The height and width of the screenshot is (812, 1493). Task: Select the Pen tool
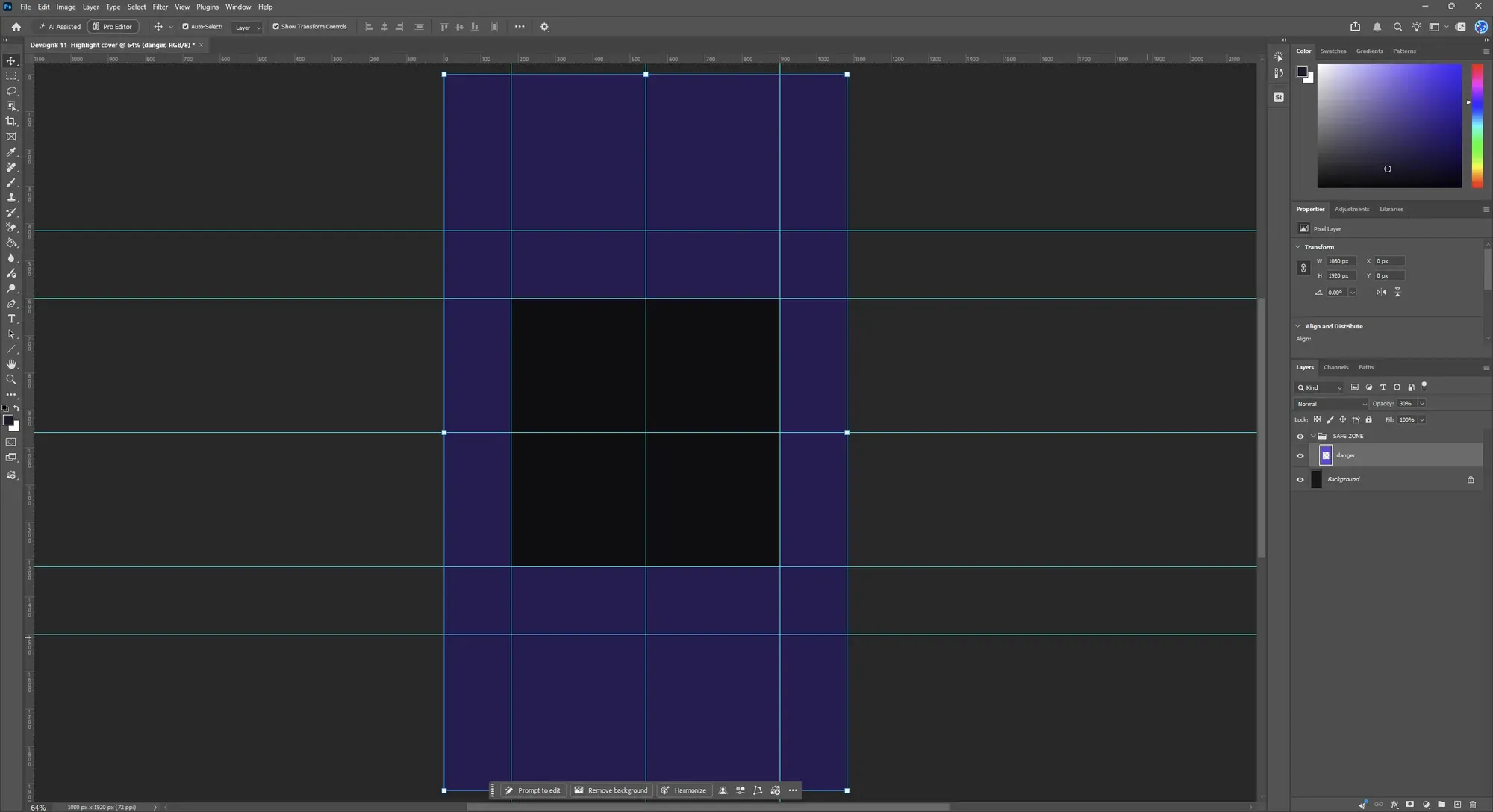tap(11, 304)
